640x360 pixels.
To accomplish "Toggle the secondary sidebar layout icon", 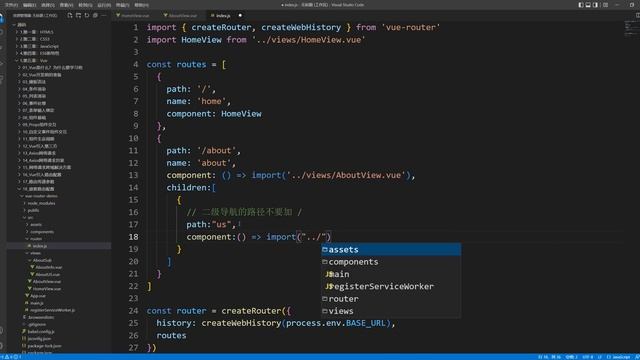I will coord(596,5).
